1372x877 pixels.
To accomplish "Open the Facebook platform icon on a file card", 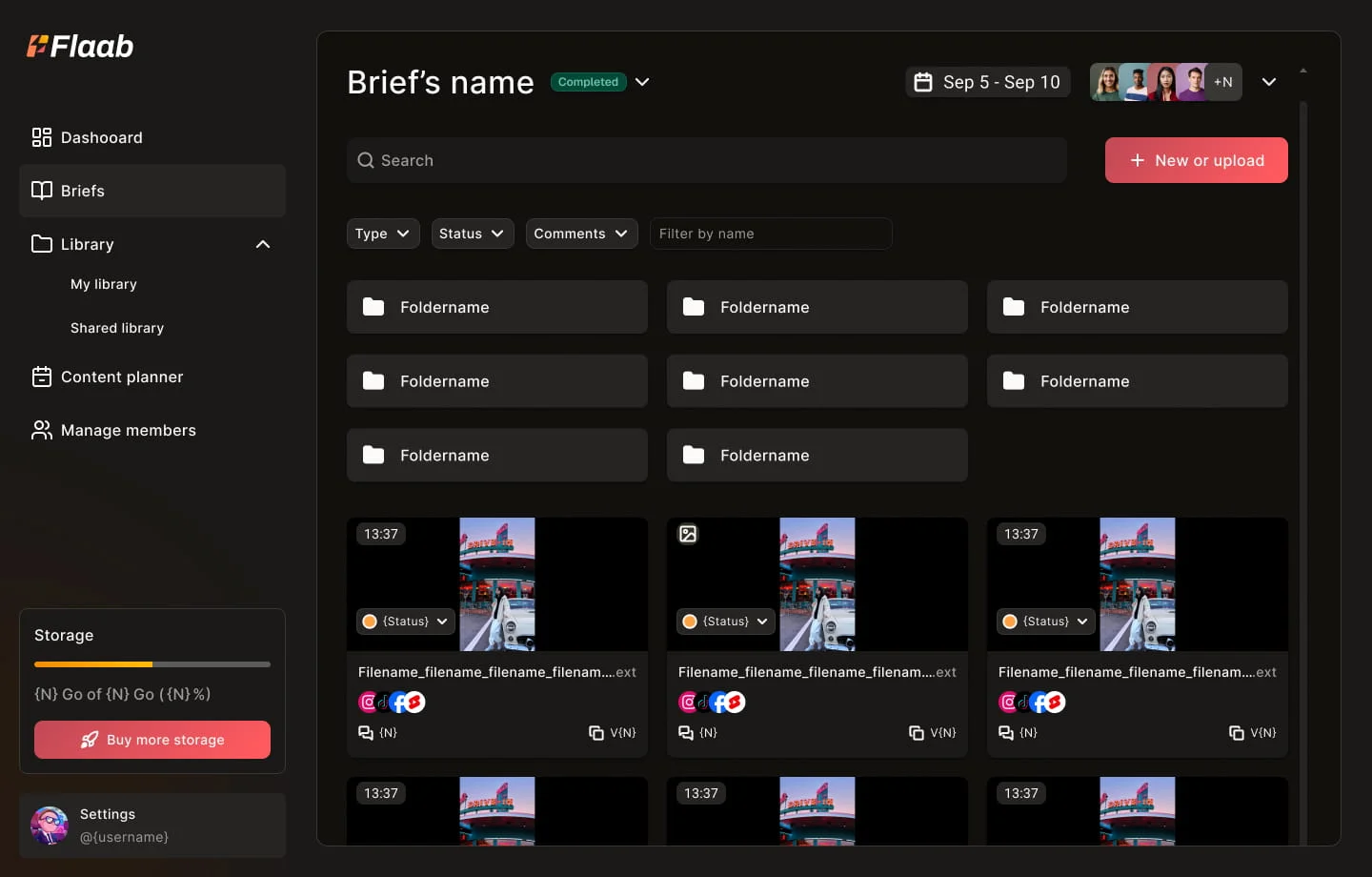I will tap(398, 703).
